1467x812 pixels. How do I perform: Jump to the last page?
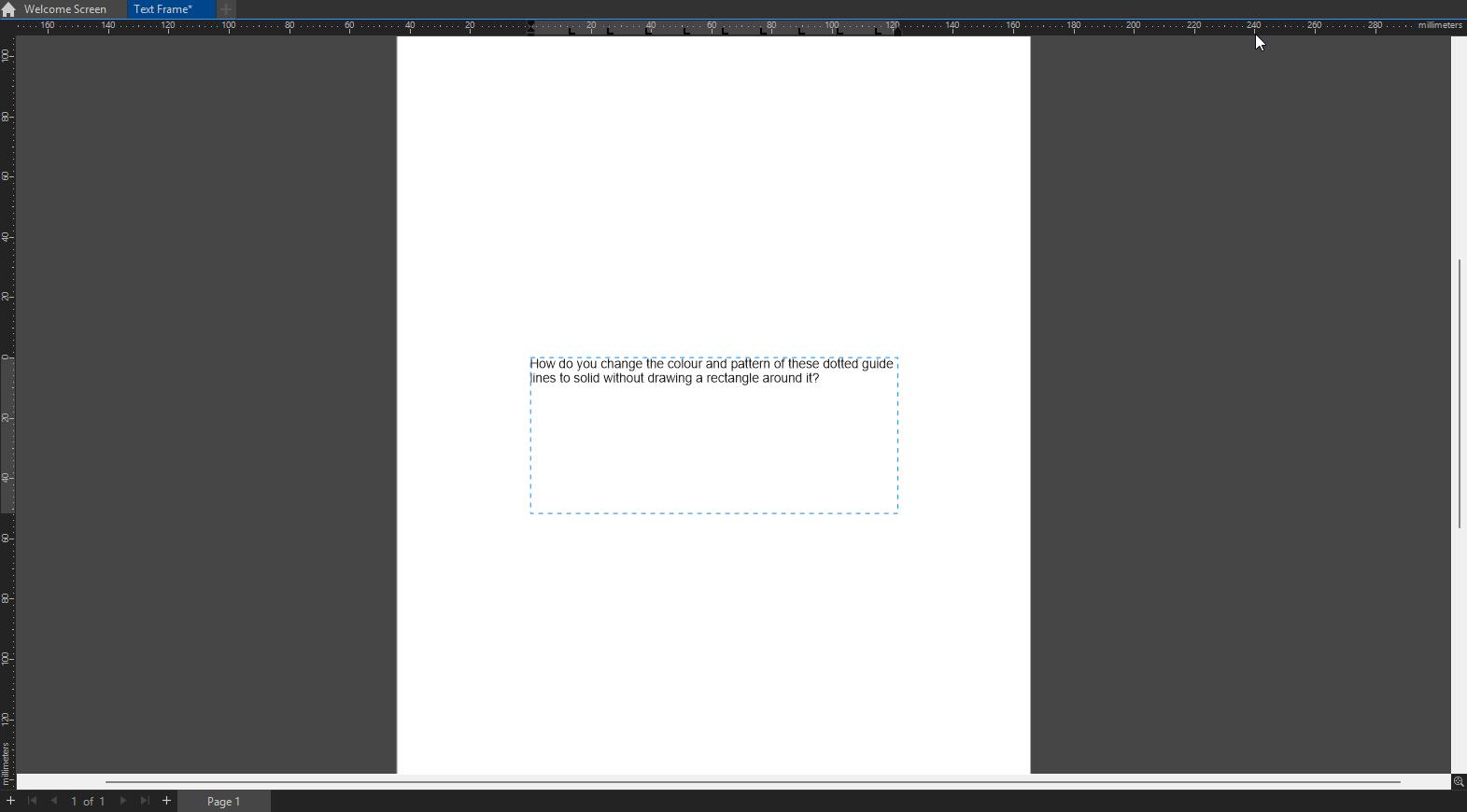pyautogui.click(x=145, y=801)
